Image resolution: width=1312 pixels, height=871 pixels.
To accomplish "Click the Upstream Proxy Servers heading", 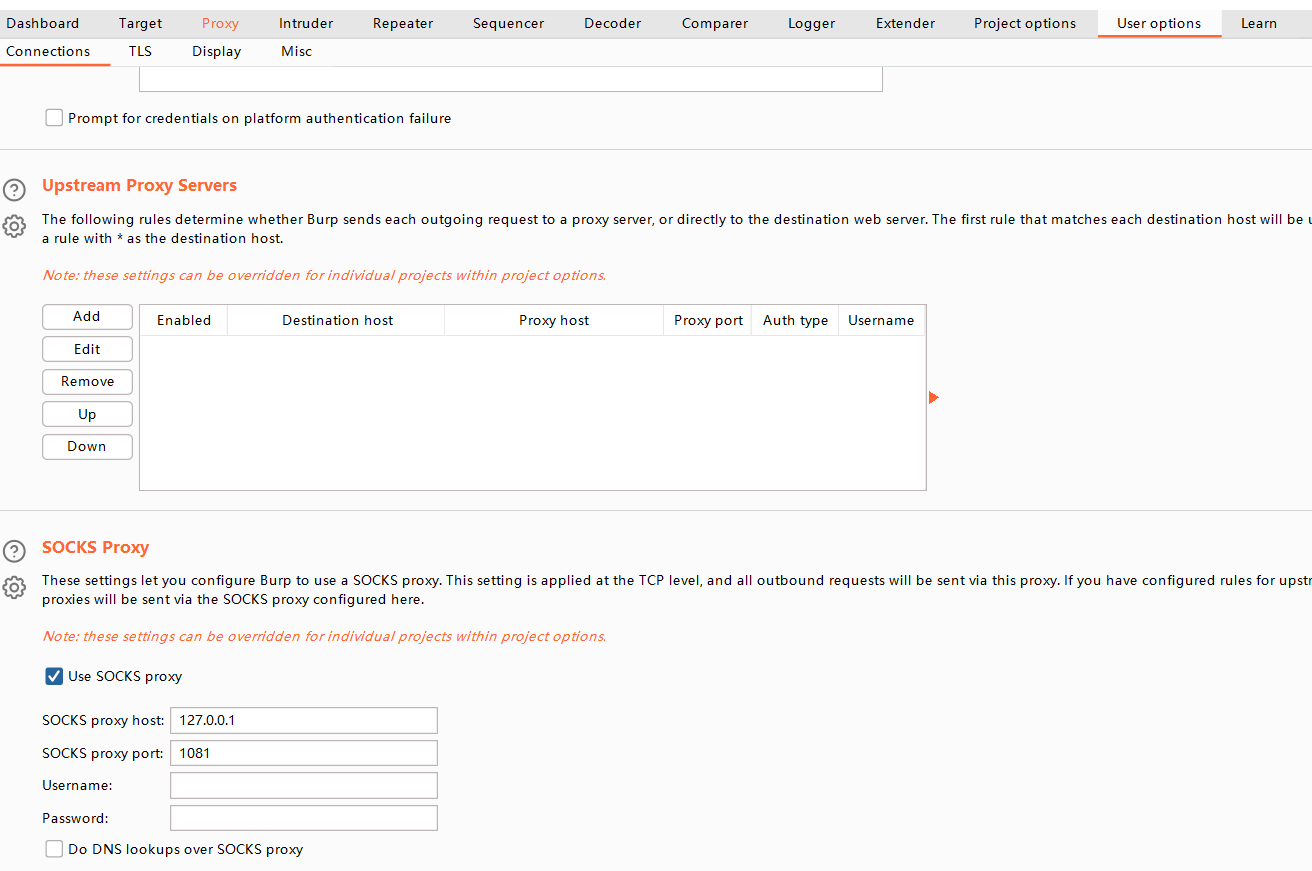I will click(x=139, y=185).
